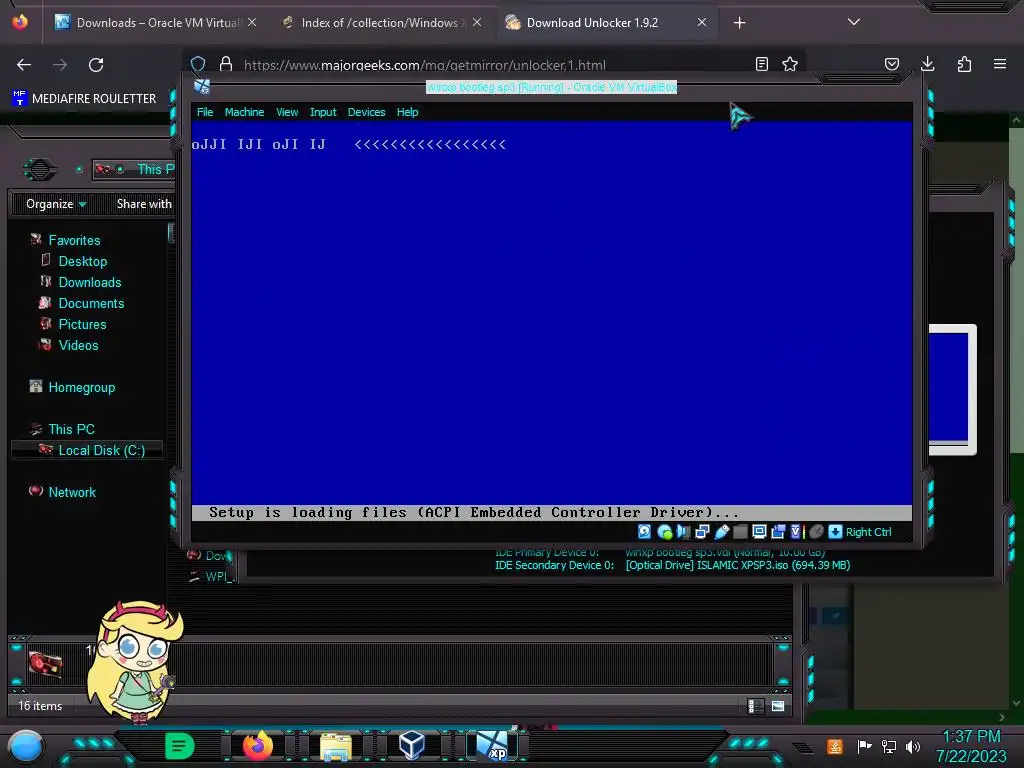This screenshot has height=768, width=1024.
Task: Click the VM virtualization features indicator
Action: tap(796, 532)
